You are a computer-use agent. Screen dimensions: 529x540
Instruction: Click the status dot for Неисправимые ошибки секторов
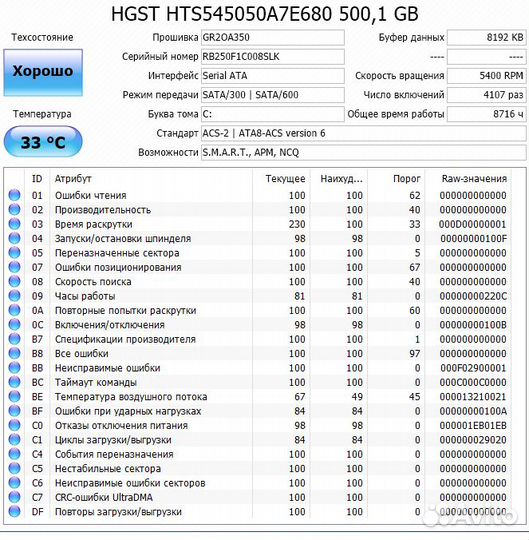pyautogui.click(x=14, y=483)
